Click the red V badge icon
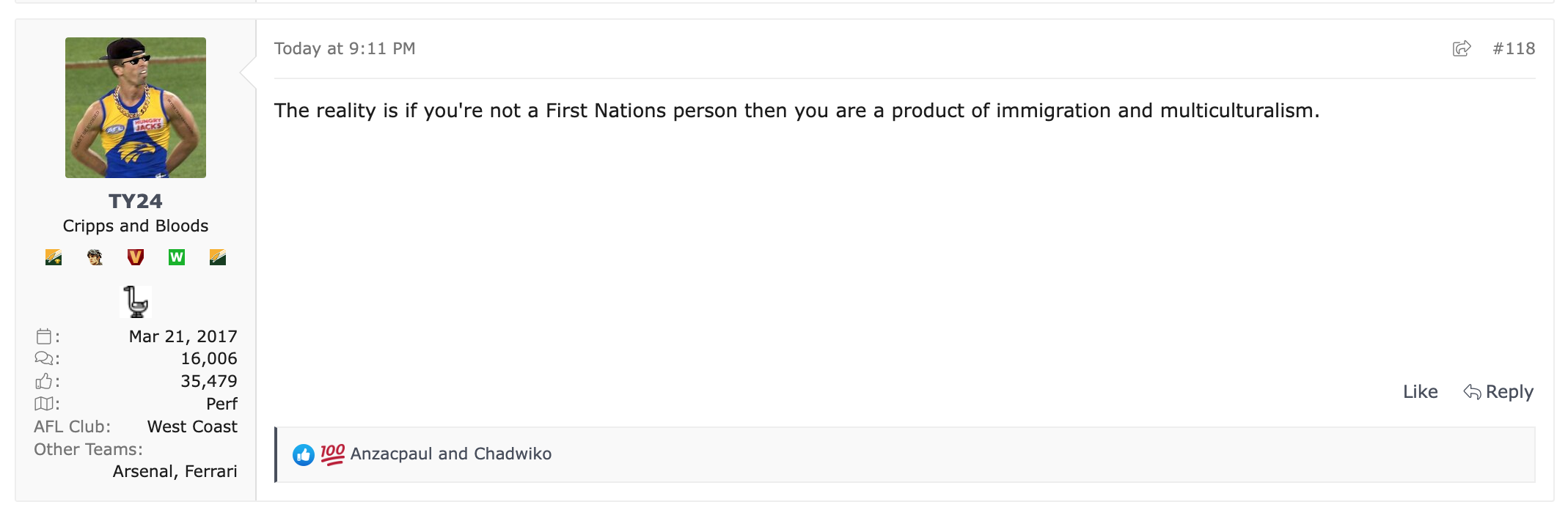This screenshot has width=1568, height=510. click(x=136, y=257)
